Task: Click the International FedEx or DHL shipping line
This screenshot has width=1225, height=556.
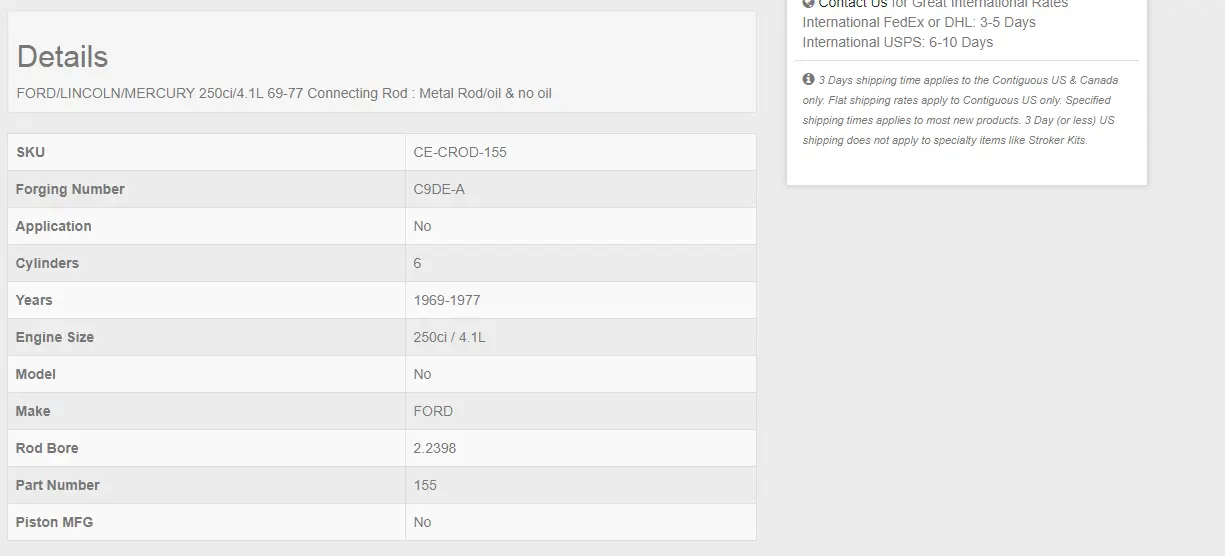Action: (919, 22)
